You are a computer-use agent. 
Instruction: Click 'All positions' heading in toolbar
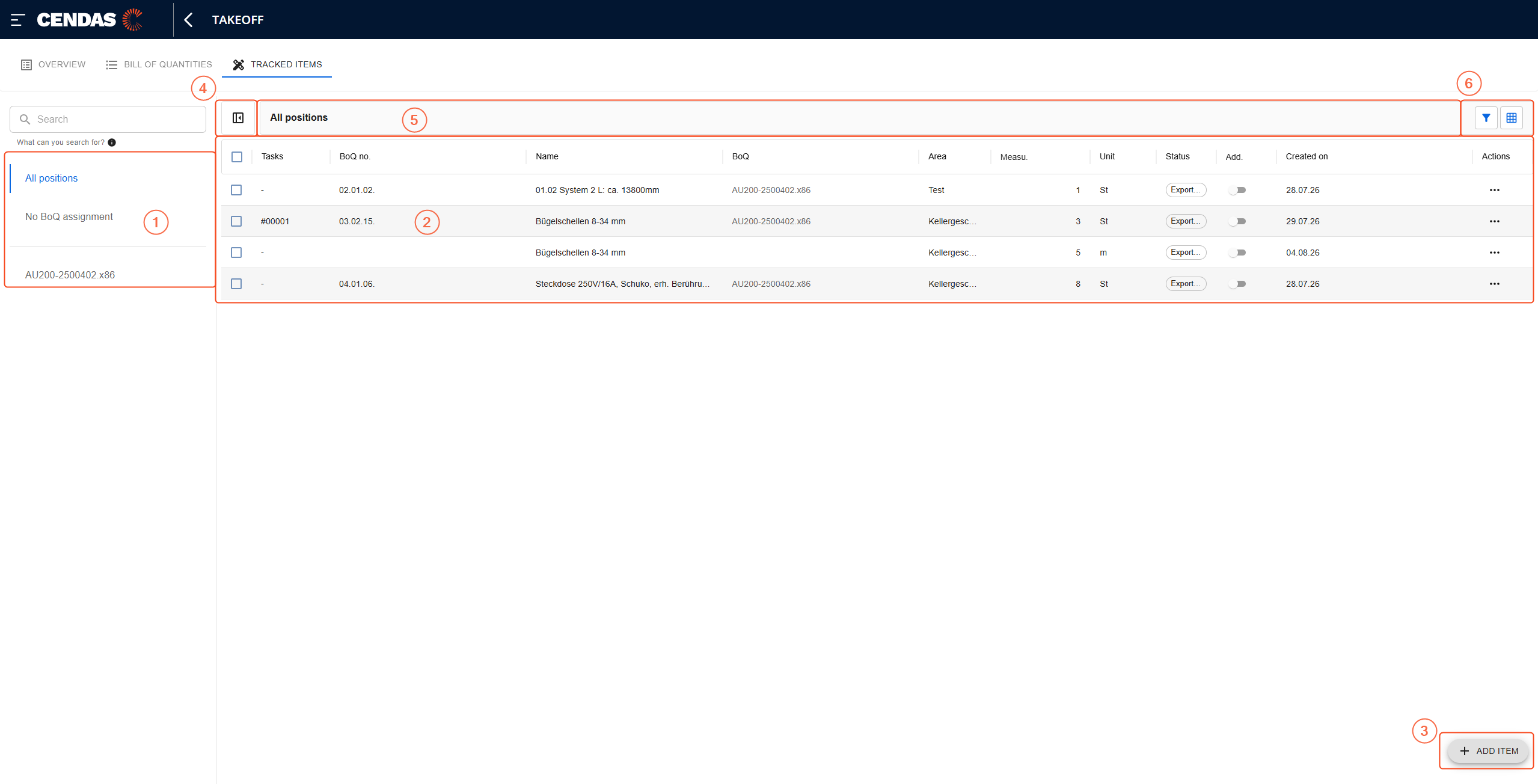[x=299, y=117]
